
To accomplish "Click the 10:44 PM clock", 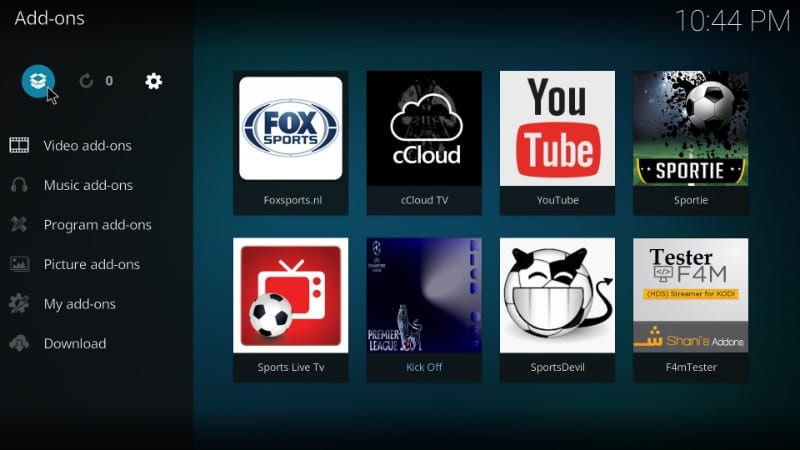I will coord(732,21).
